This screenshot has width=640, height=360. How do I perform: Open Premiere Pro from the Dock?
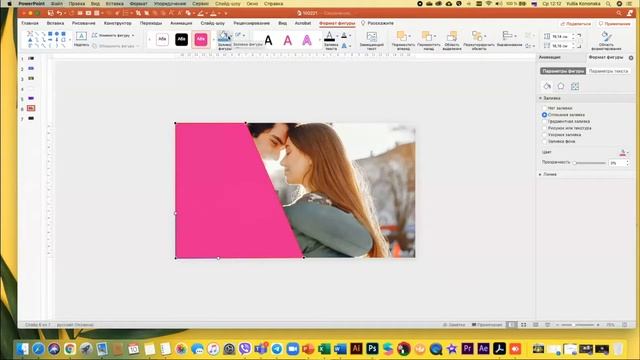click(x=467, y=349)
